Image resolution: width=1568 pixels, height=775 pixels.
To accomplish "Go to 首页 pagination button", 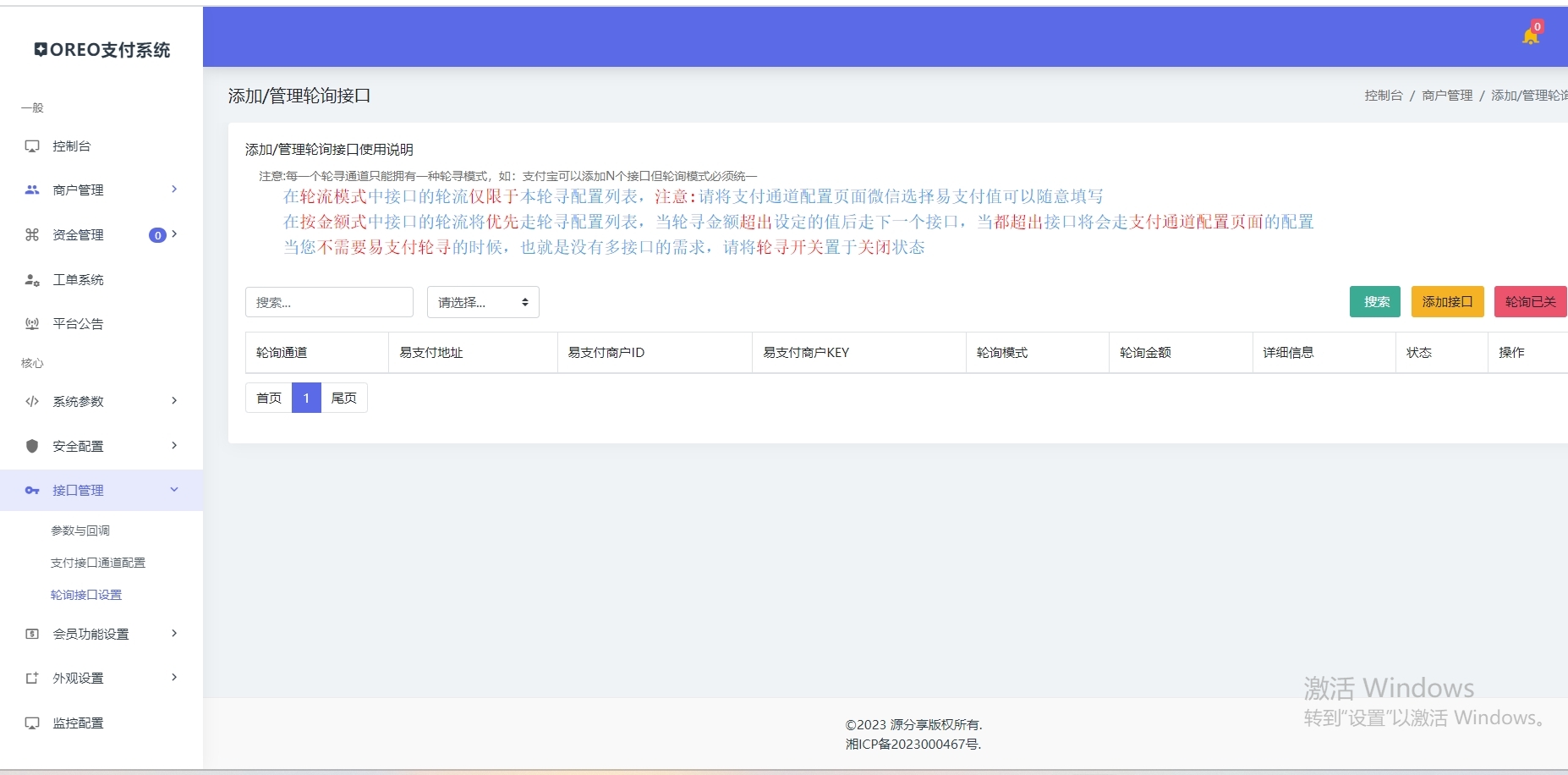I will pyautogui.click(x=269, y=398).
